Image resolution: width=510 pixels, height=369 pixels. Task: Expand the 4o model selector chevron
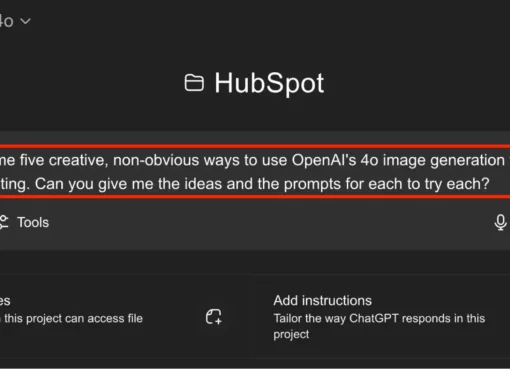[x=25, y=21]
